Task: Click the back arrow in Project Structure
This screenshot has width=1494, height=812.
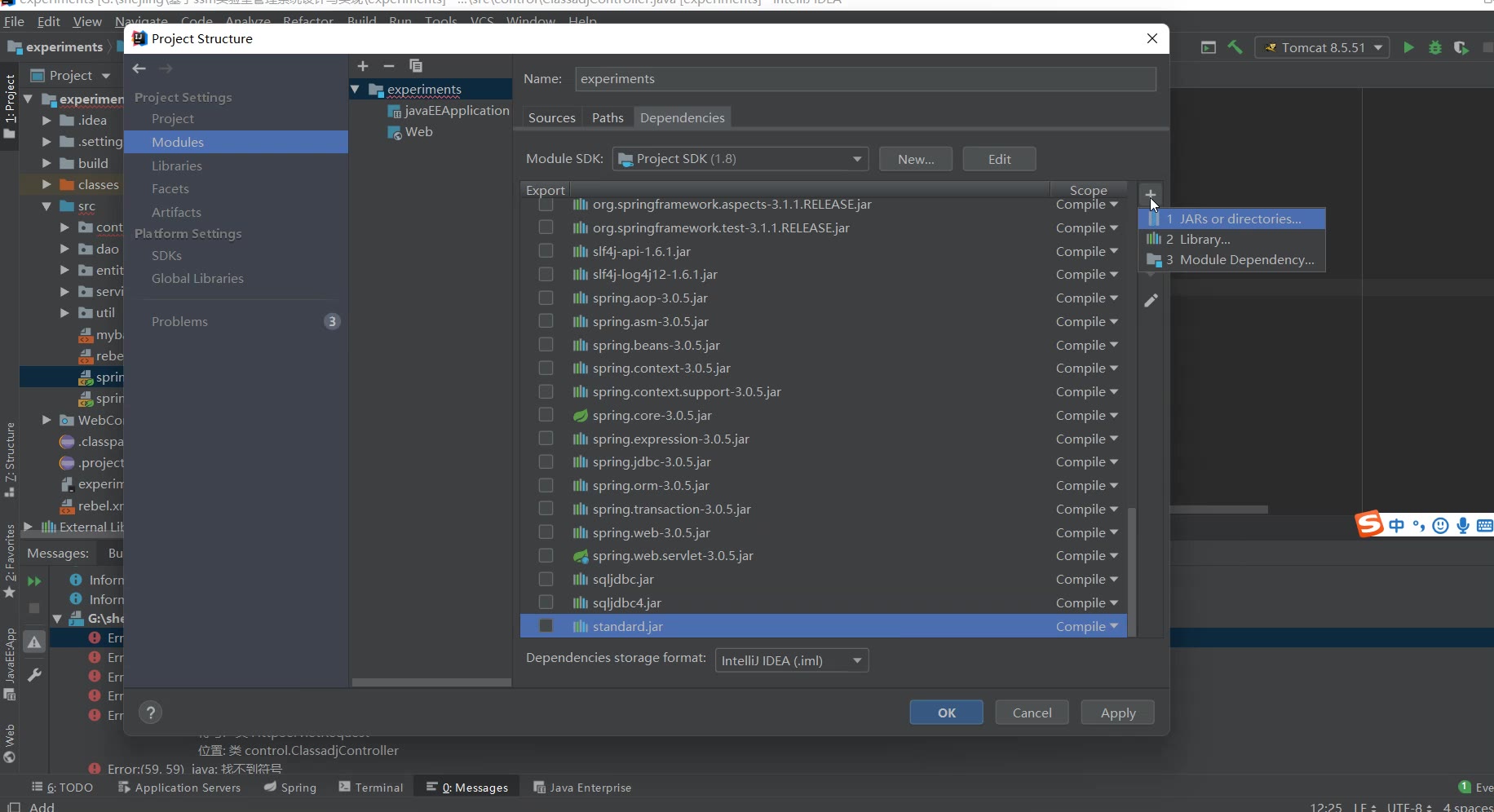Action: [x=139, y=68]
